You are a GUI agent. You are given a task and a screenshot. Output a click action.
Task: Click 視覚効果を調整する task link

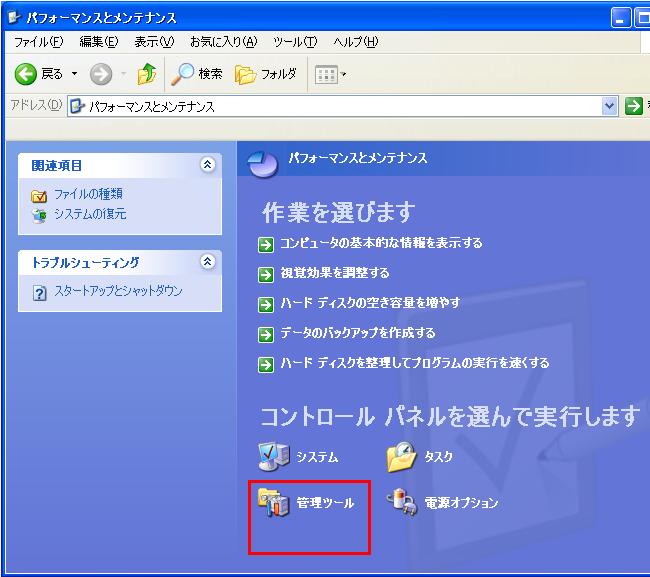[x=335, y=273]
